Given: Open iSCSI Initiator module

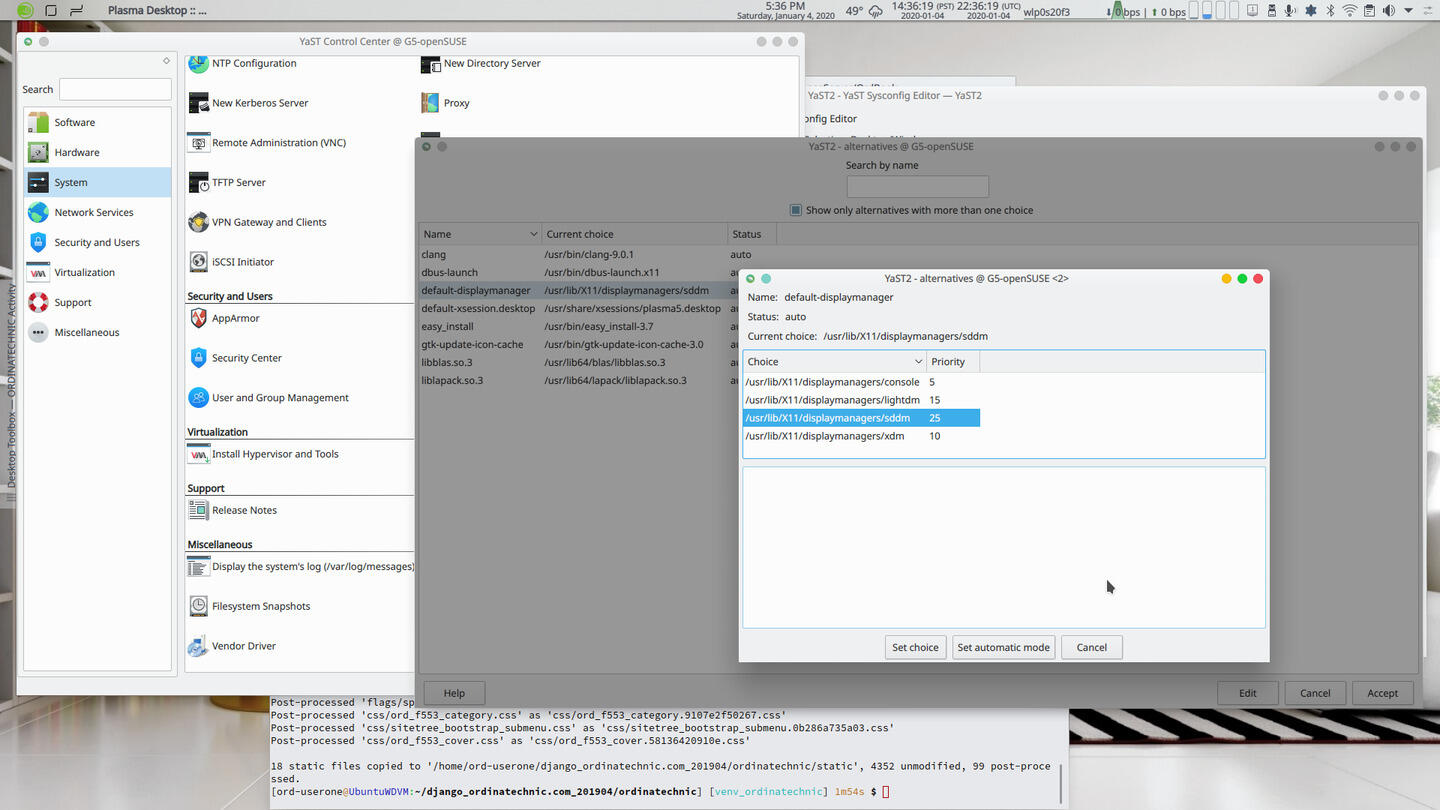Looking at the screenshot, I should 231,262.
